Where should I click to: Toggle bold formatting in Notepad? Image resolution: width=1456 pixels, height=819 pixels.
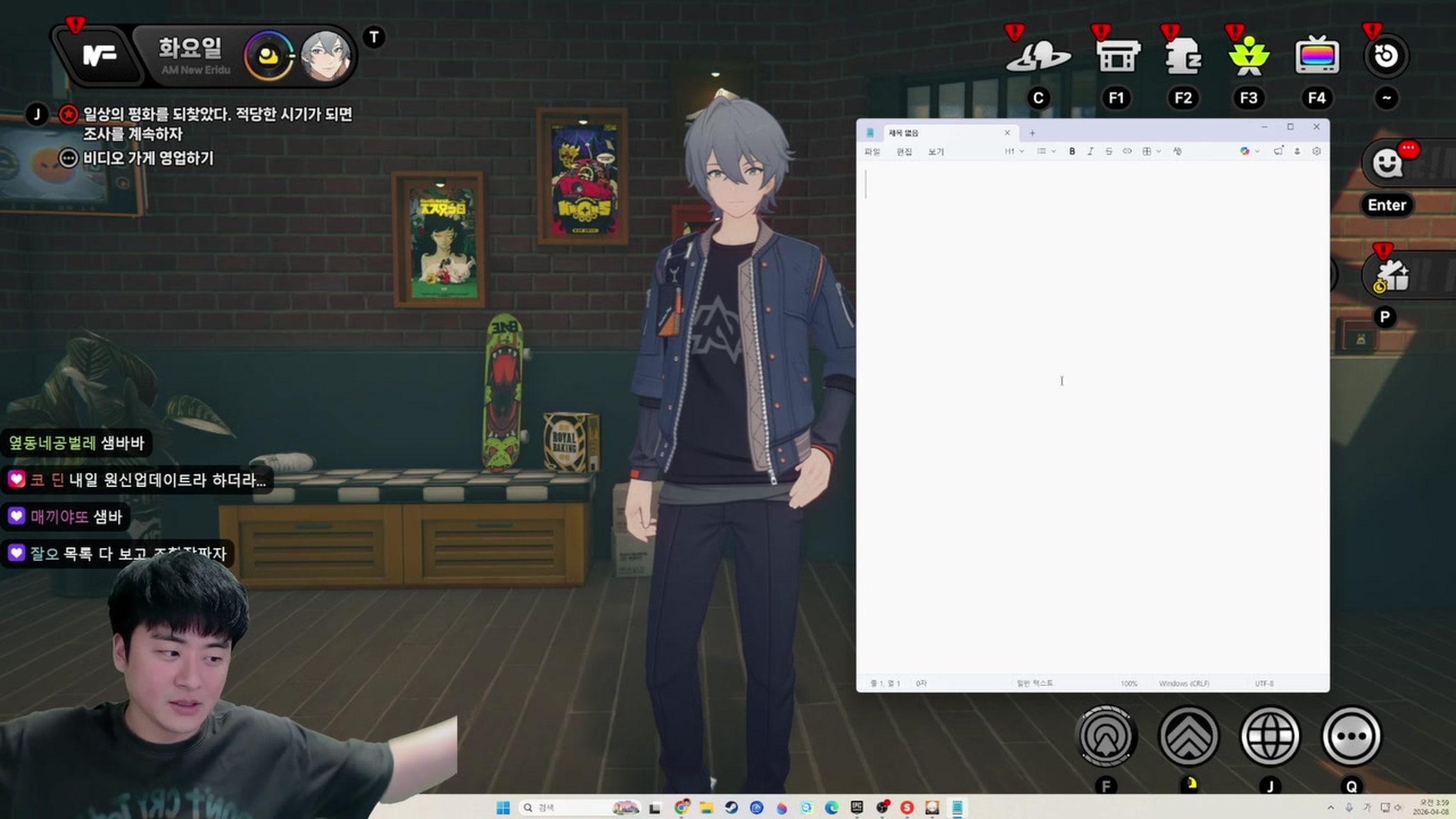click(x=1072, y=152)
